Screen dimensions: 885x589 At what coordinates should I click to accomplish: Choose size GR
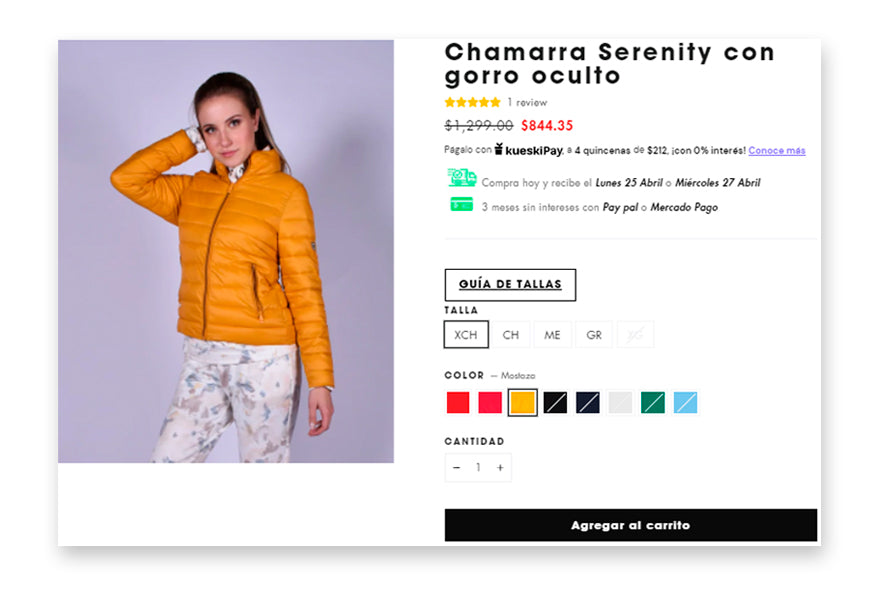pos(594,335)
